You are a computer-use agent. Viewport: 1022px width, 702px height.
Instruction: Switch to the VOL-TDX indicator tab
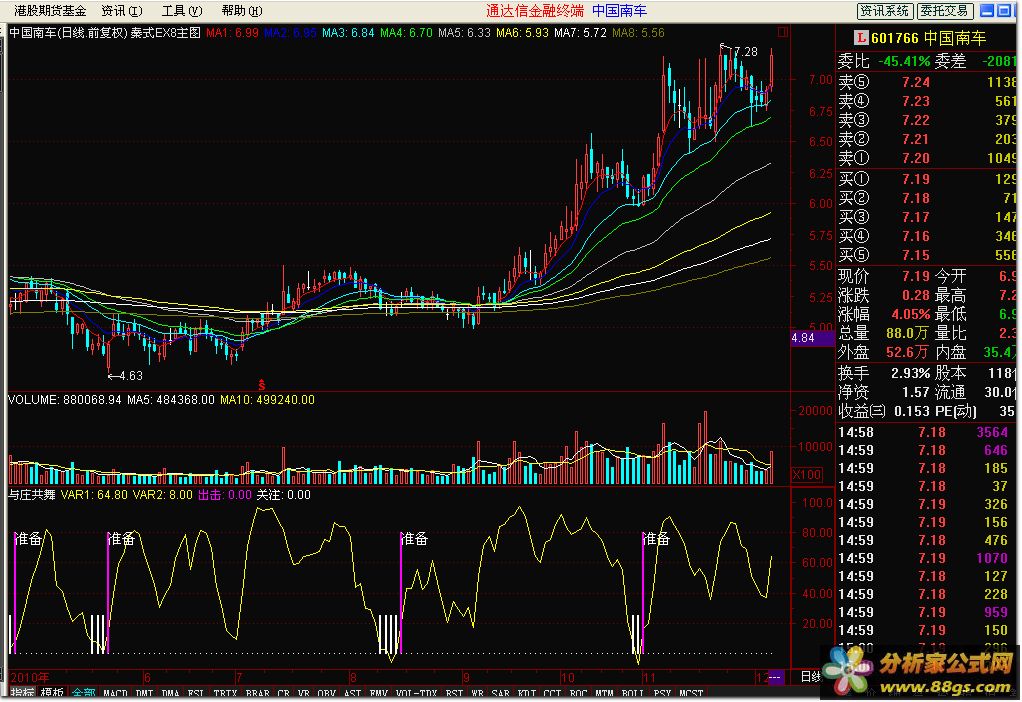pyautogui.click(x=416, y=694)
